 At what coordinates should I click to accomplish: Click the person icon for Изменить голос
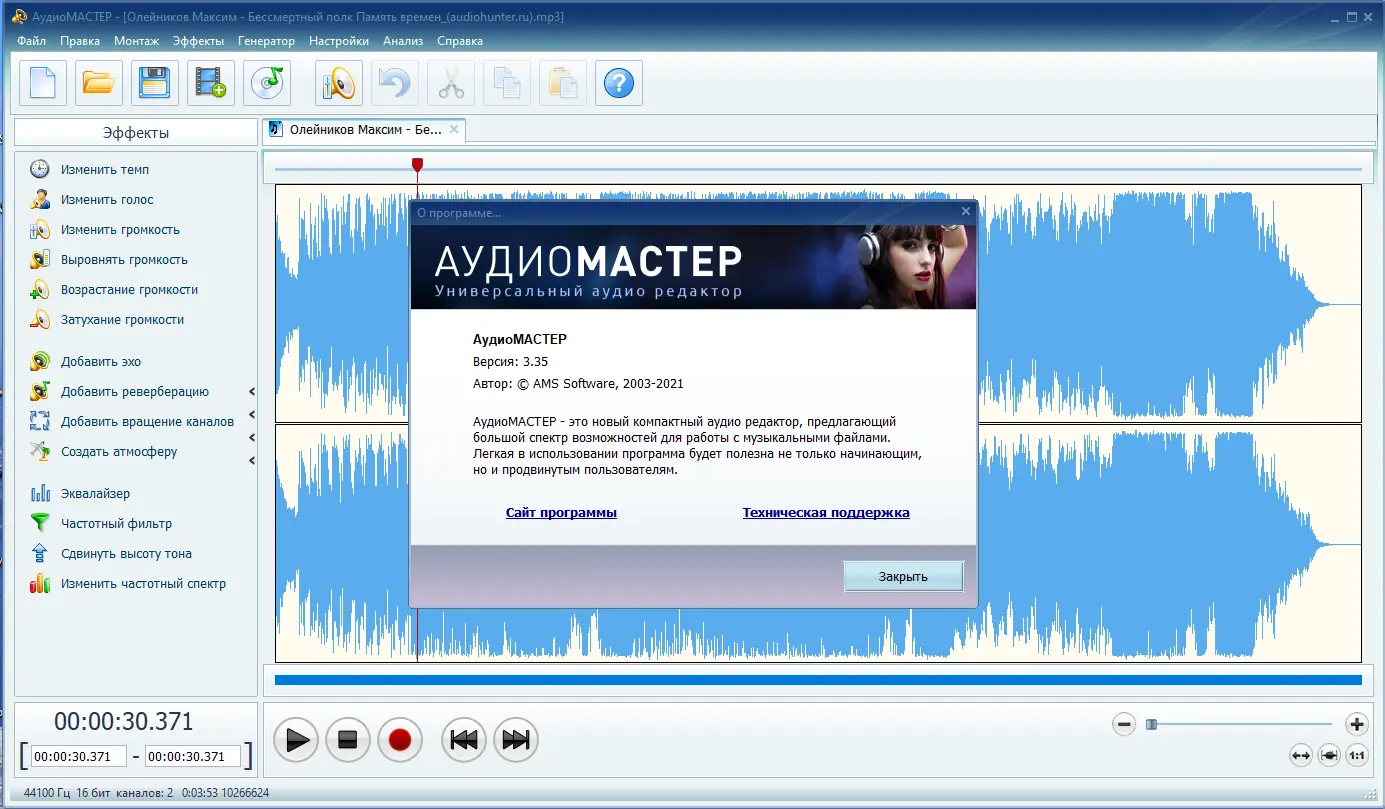click(40, 200)
